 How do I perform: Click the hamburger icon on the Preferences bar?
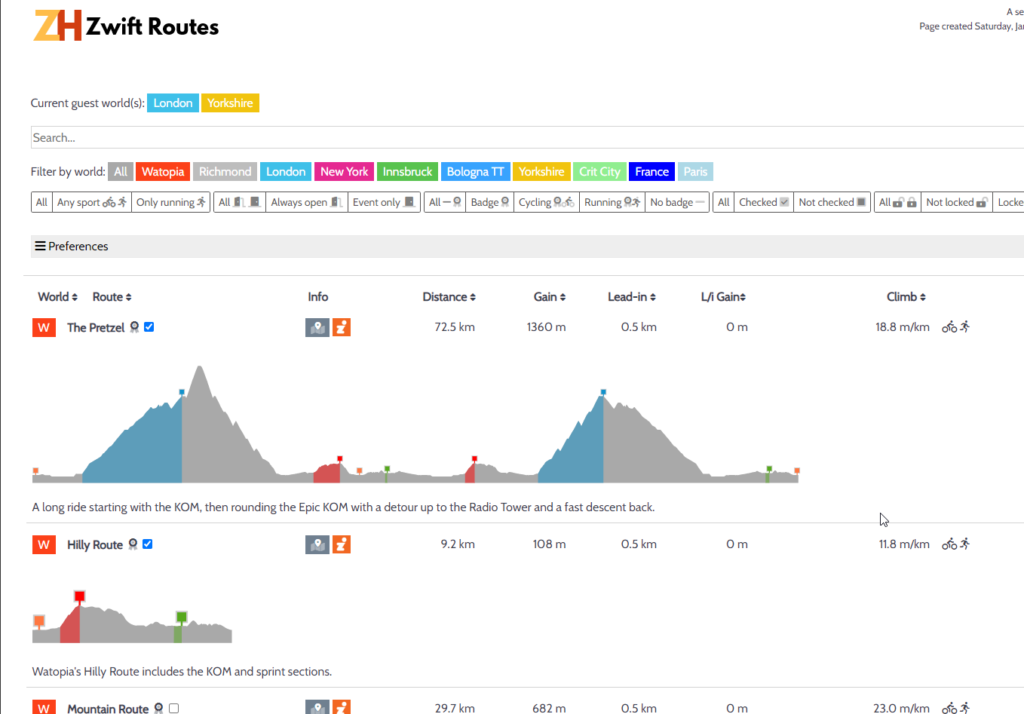tap(41, 246)
